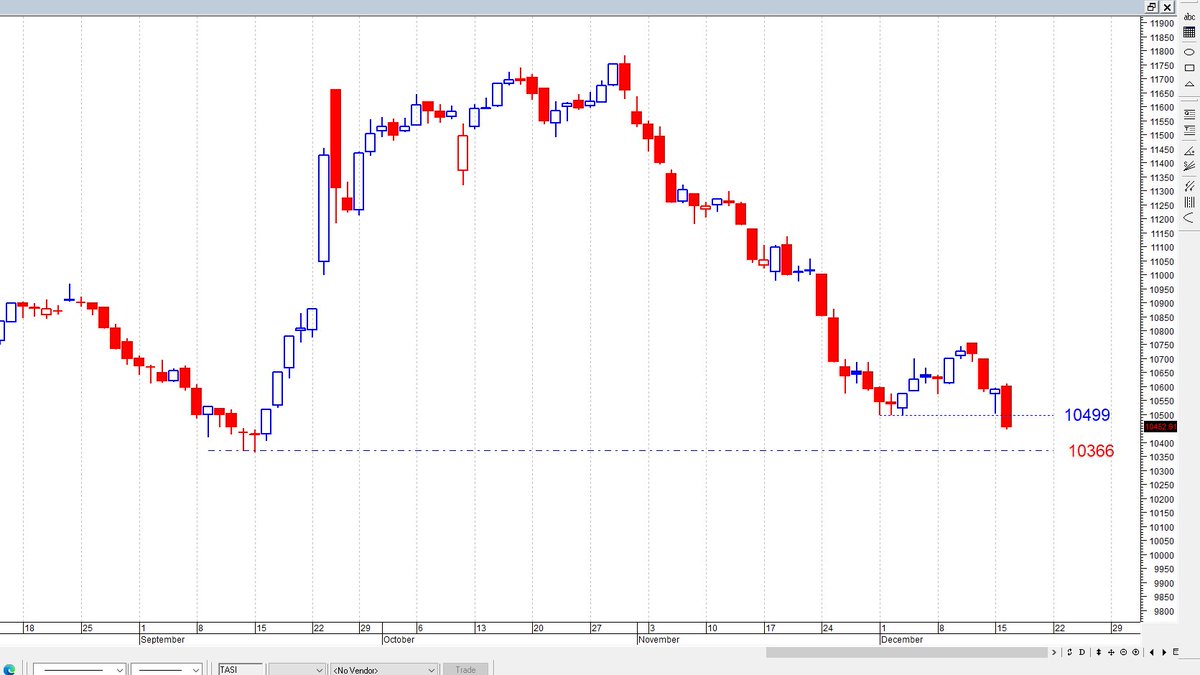
Task: Move chart right with the right triangle
Action: pos(1164,652)
